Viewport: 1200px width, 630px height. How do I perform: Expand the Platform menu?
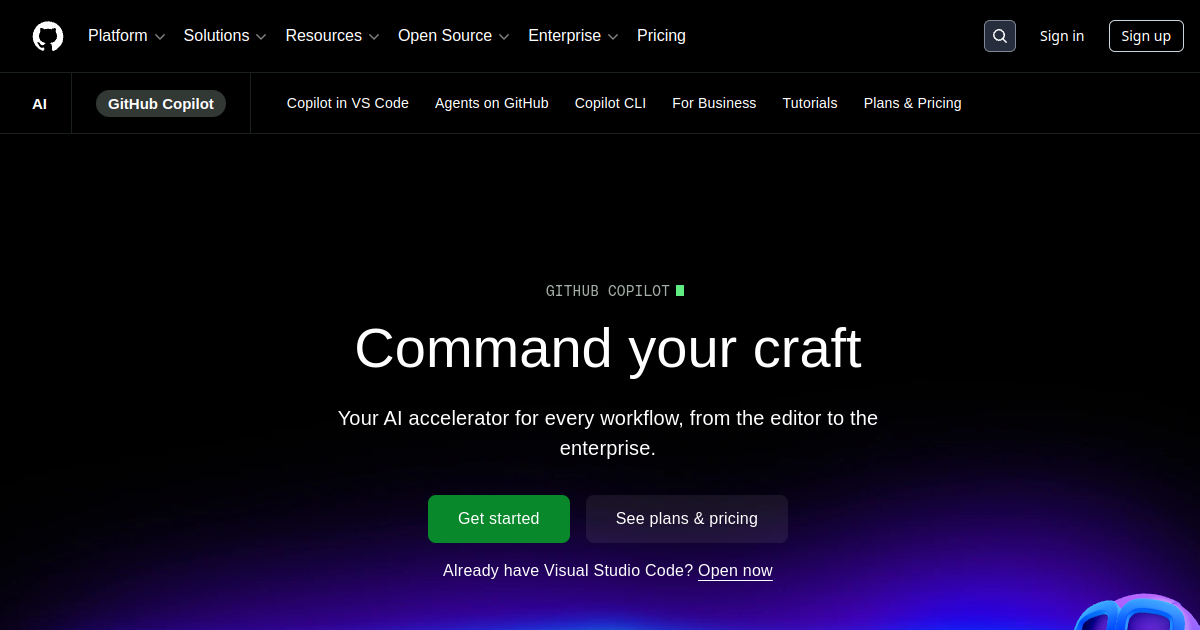click(127, 36)
